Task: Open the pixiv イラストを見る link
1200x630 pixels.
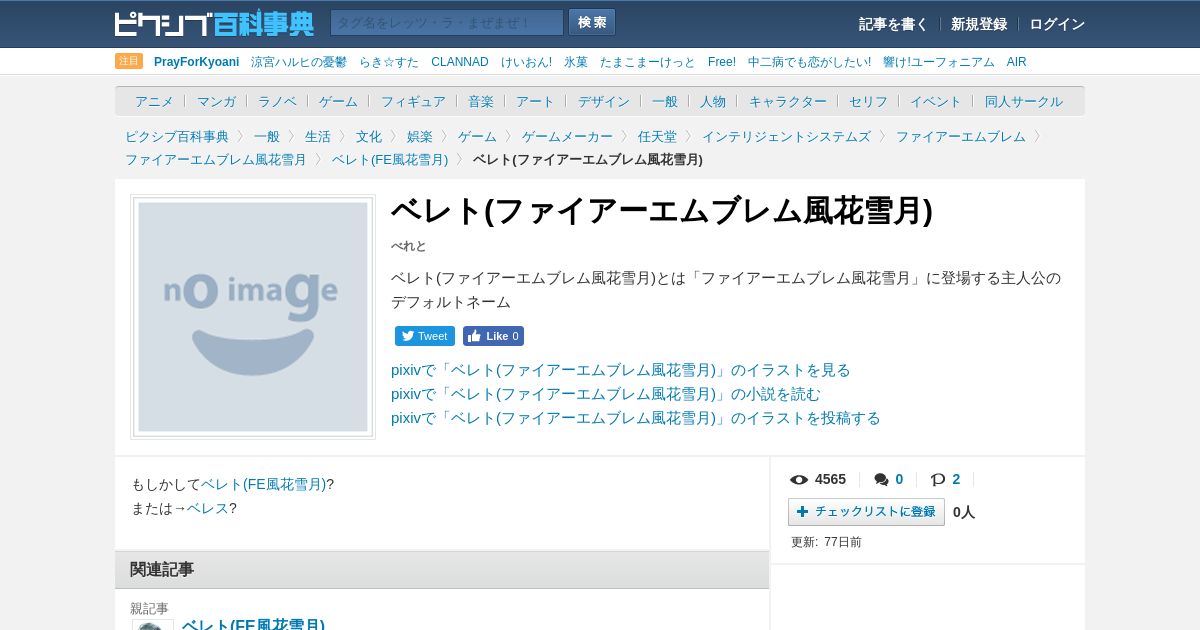Action: point(621,370)
